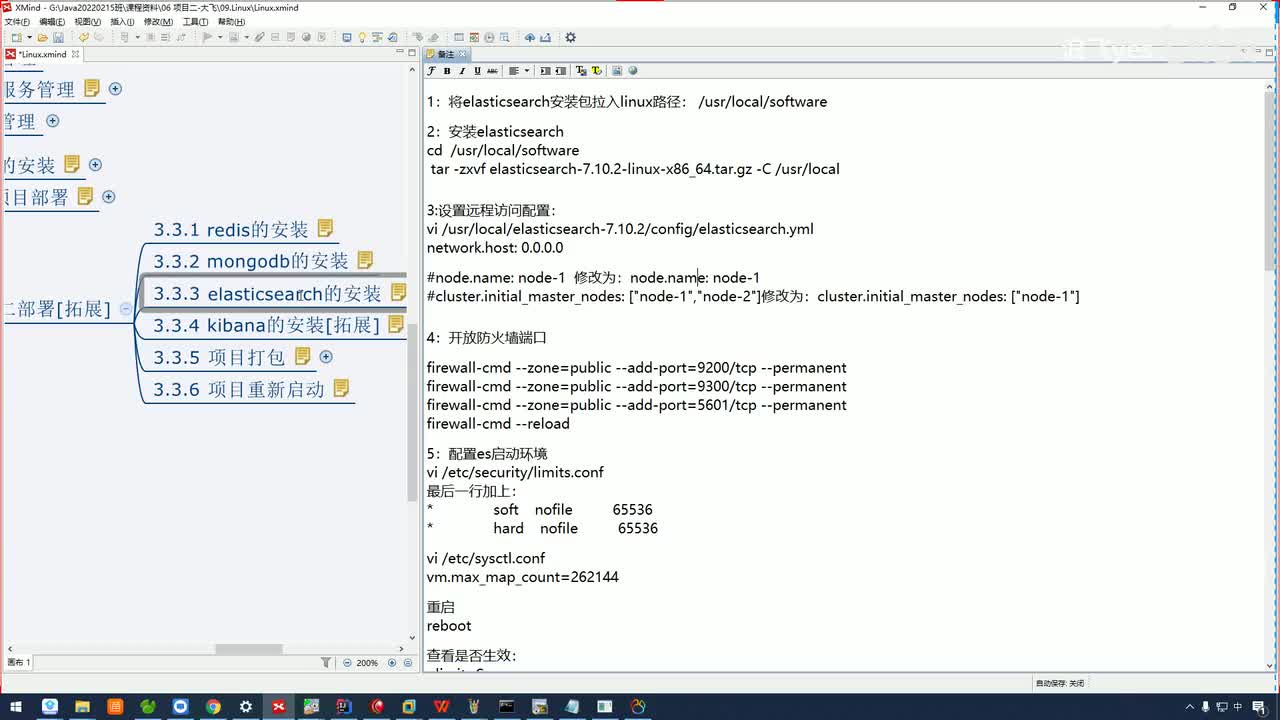Screen dimensions: 1280x720
Task: Click the export toolbar icon
Action: [x=546, y=38]
